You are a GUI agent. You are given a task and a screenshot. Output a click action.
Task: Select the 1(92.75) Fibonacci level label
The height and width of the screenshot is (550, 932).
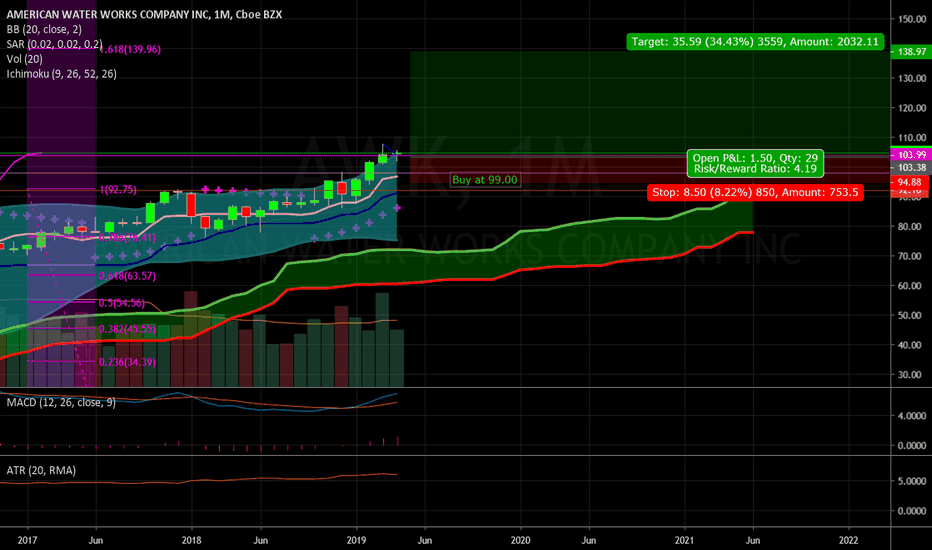pos(118,190)
